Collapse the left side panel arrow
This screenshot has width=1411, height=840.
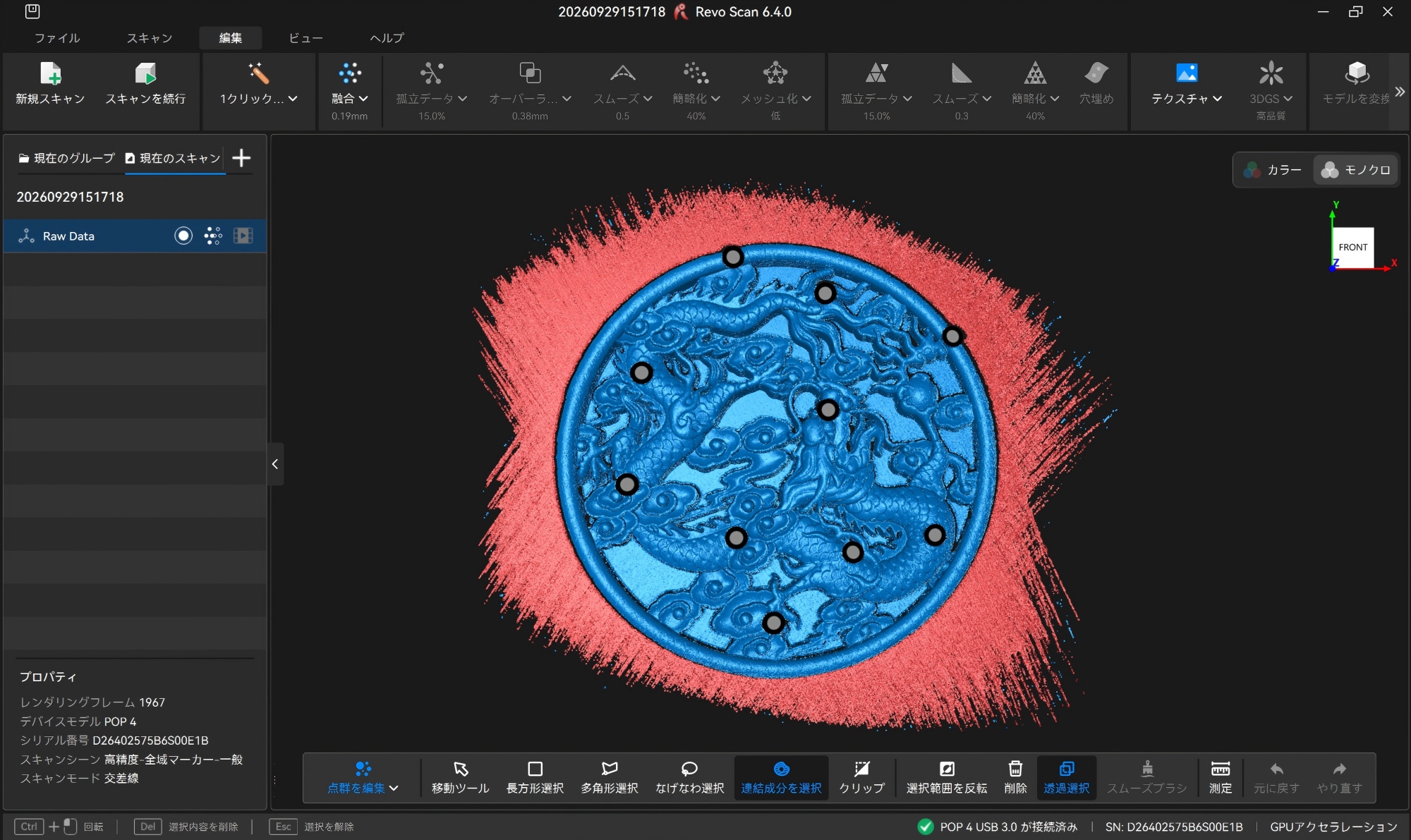pos(275,464)
